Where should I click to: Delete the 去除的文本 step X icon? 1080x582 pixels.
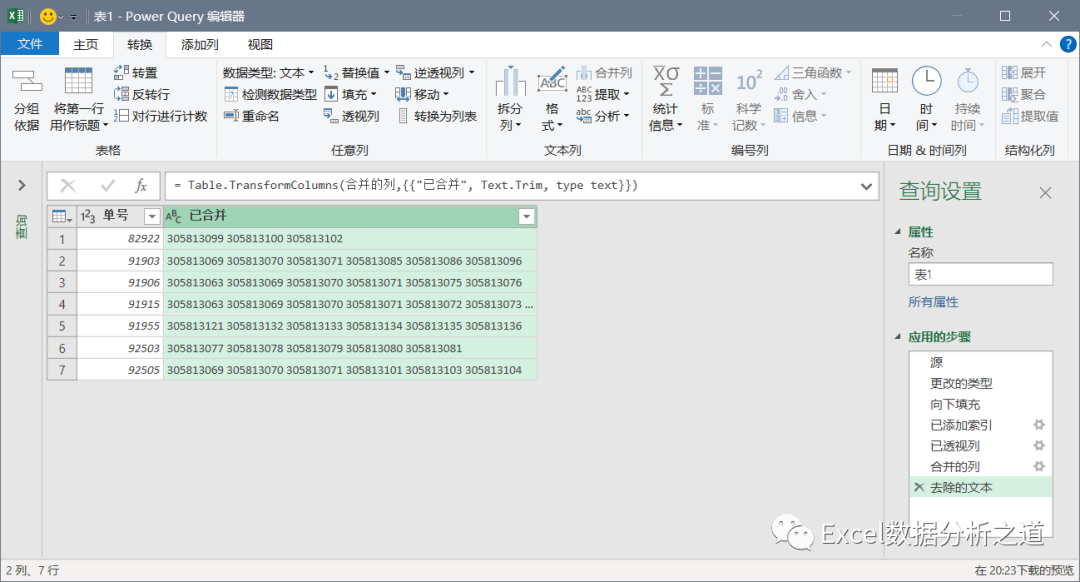(x=919, y=487)
